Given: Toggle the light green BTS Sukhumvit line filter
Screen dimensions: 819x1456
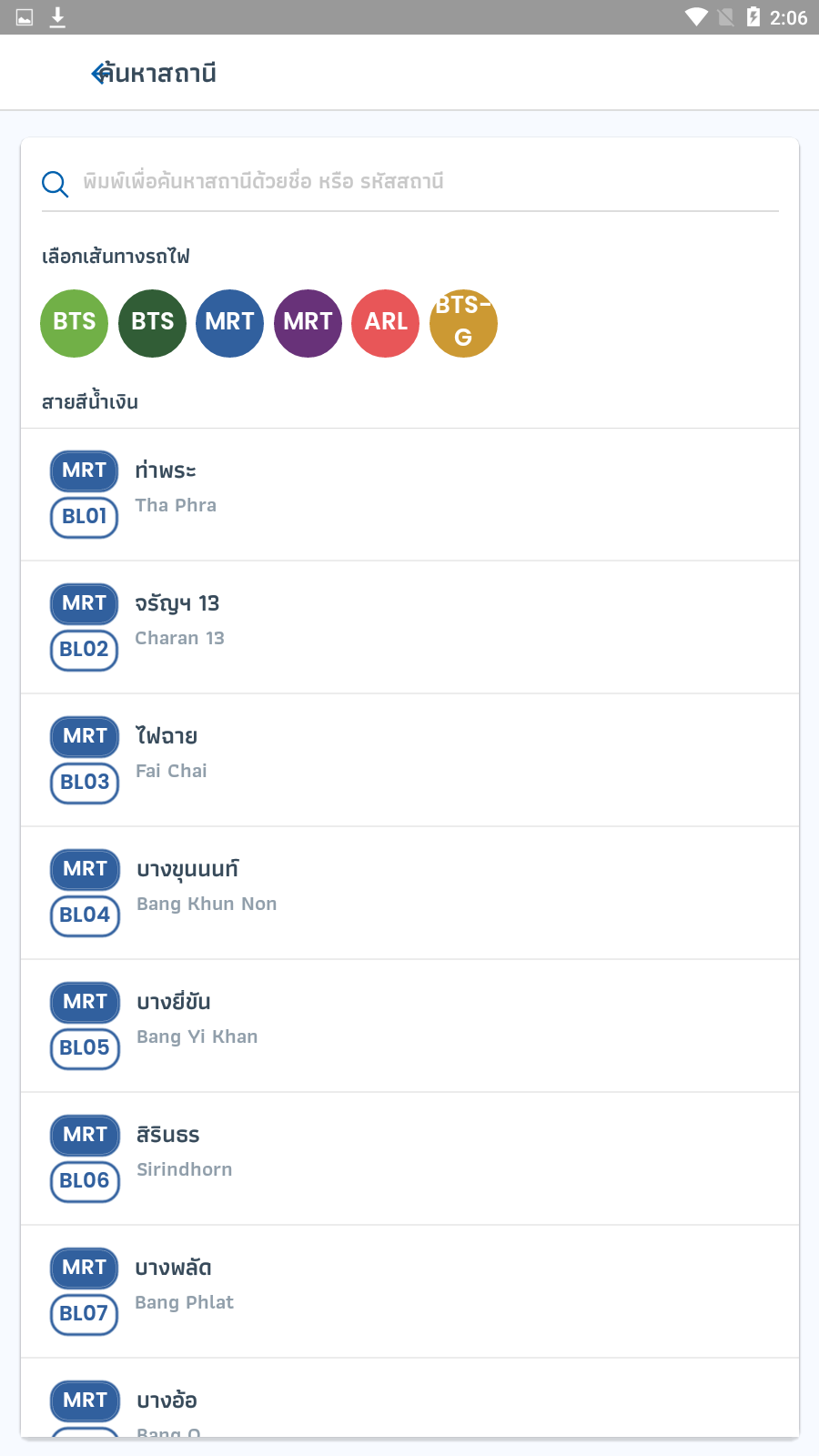Looking at the screenshot, I should 74,323.
